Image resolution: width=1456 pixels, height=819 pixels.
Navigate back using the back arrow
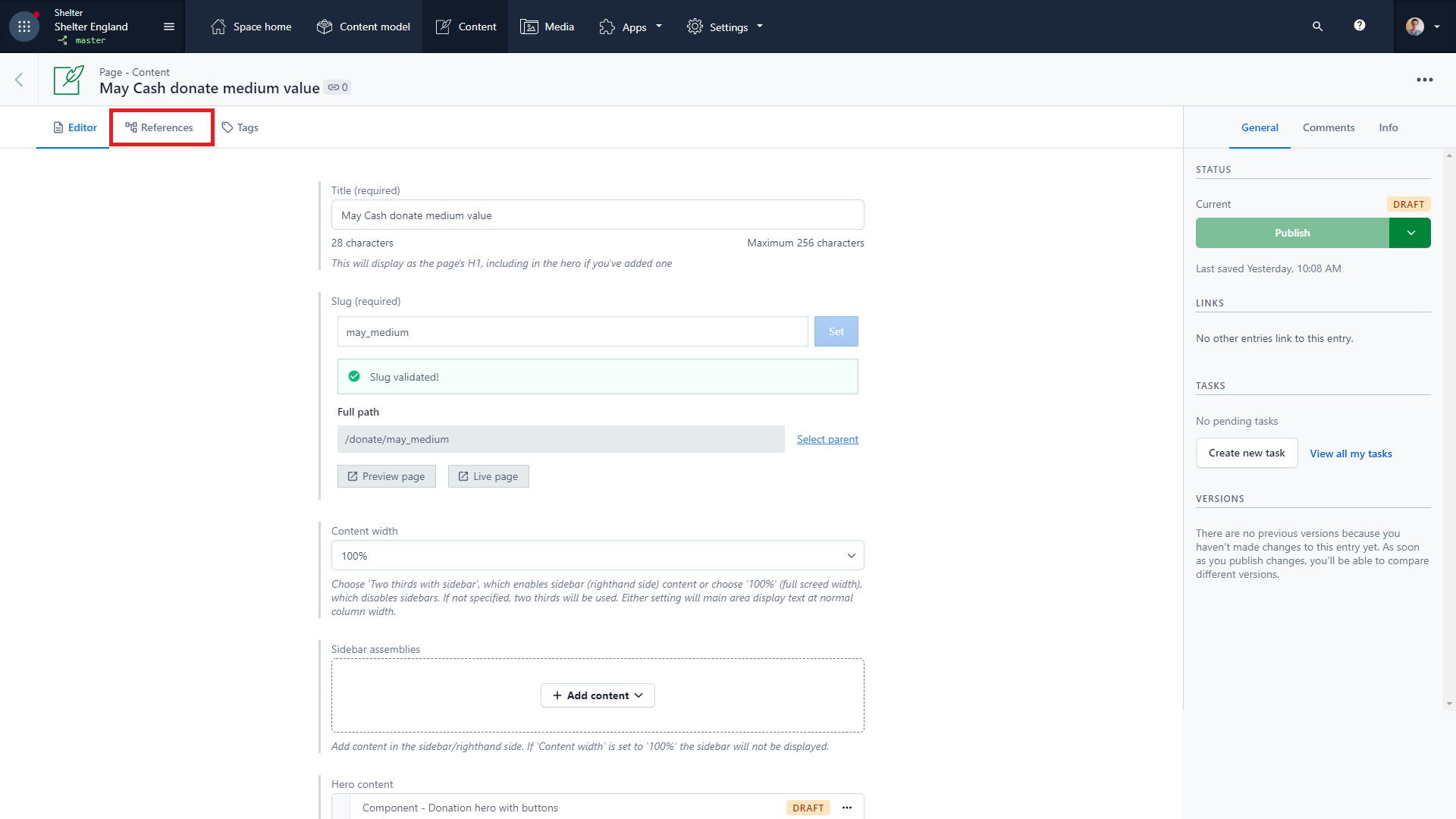point(18,79)
